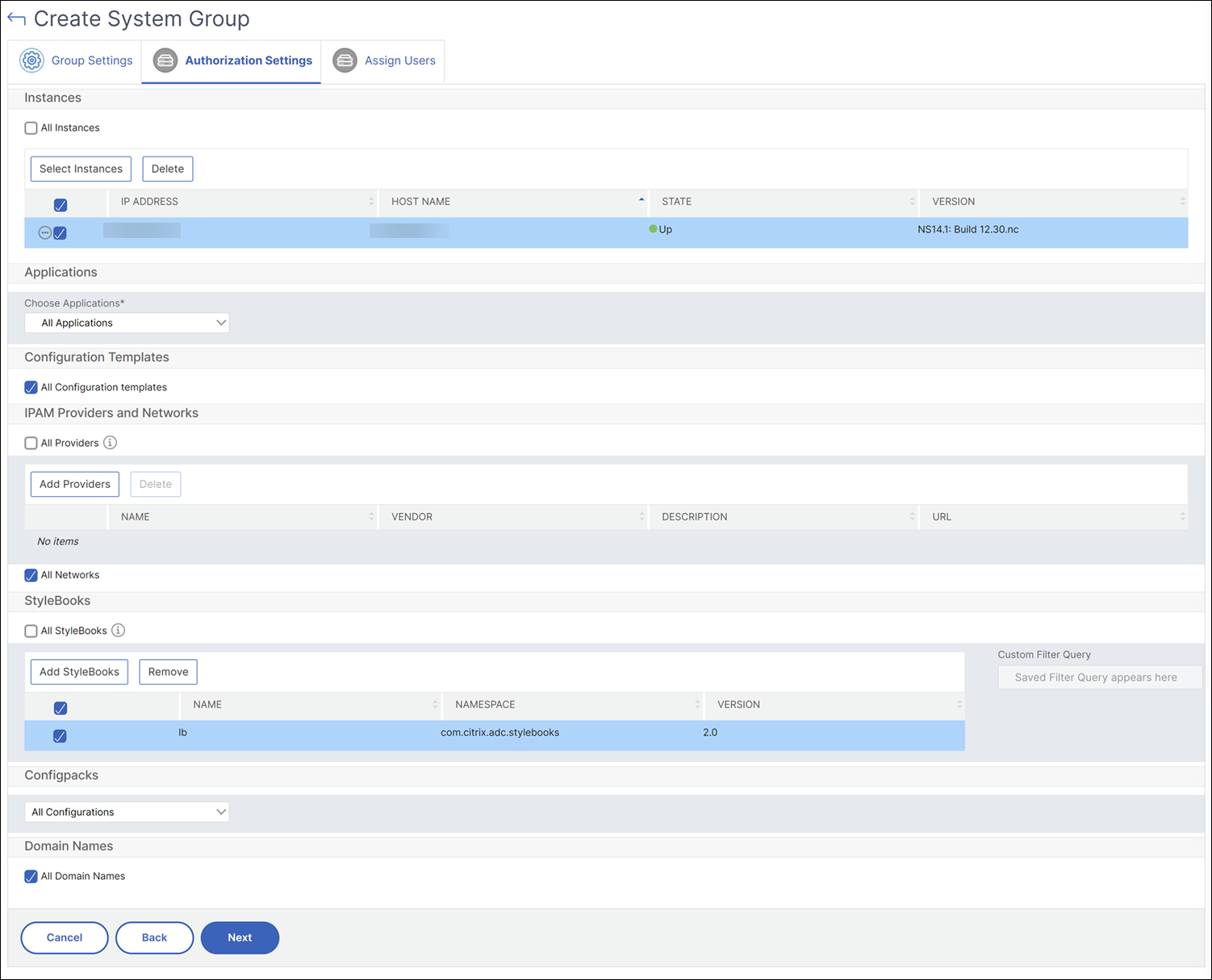This screenshot has width=1212, height=980.
Task: Click Delete in the Instances section
Action: (x=168, y=169)
